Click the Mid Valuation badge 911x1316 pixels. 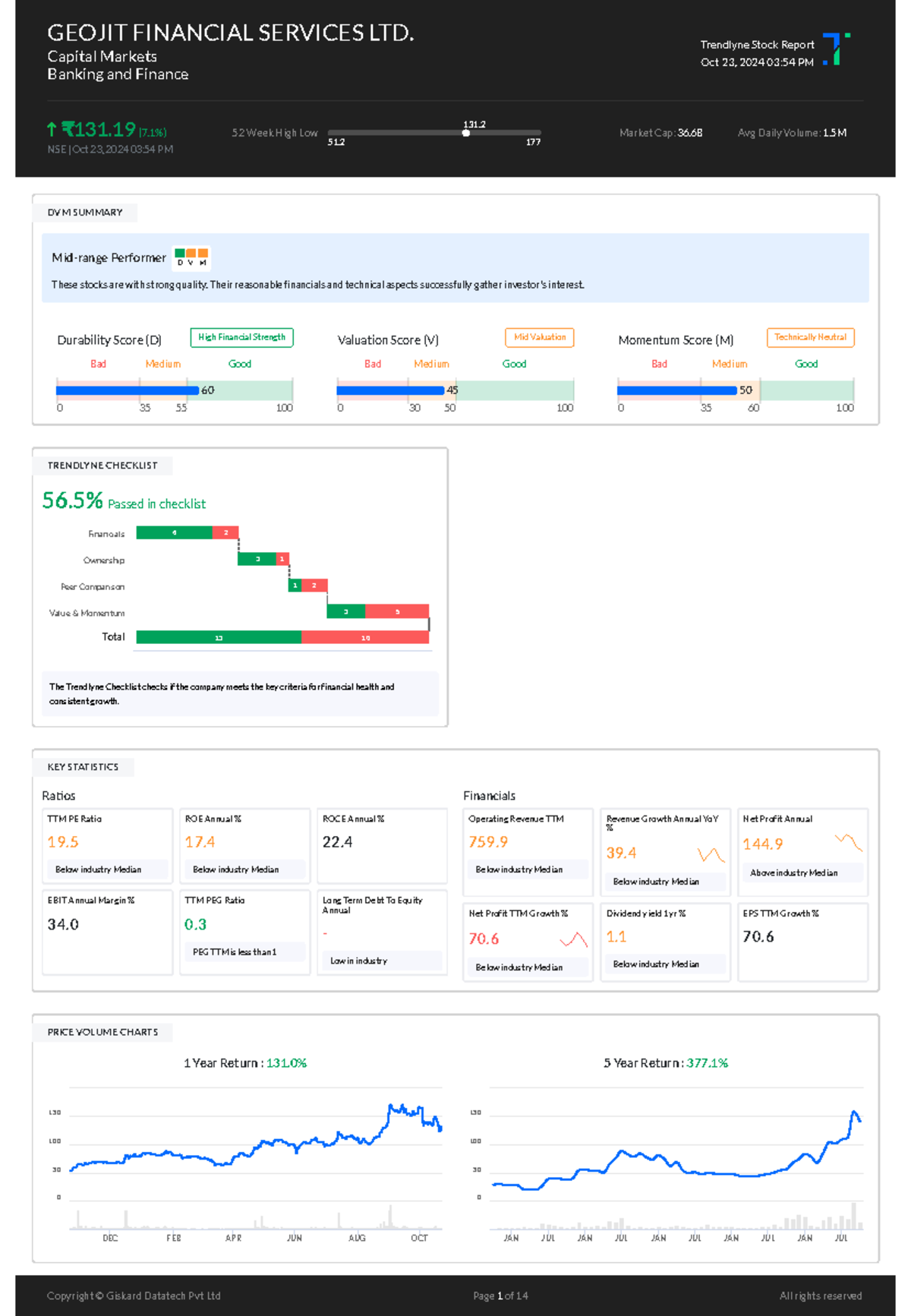pos(540,337)
